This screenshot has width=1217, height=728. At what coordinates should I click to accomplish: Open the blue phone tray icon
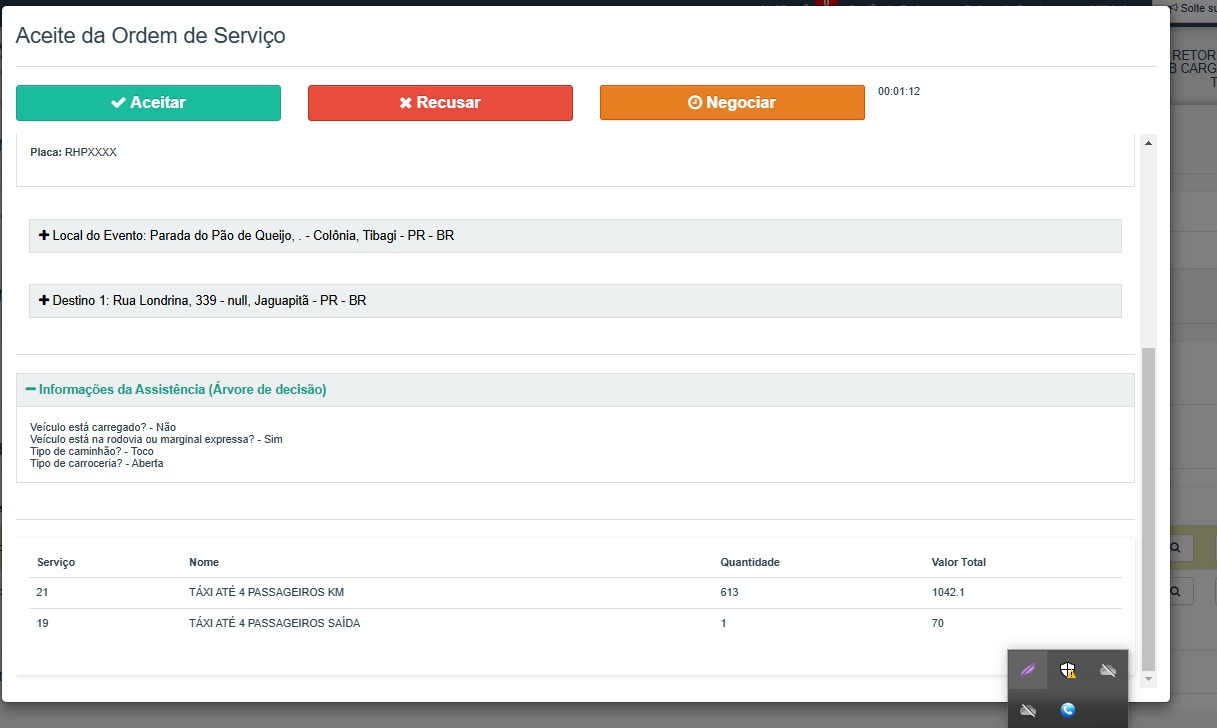click(x=1068, y=710)
